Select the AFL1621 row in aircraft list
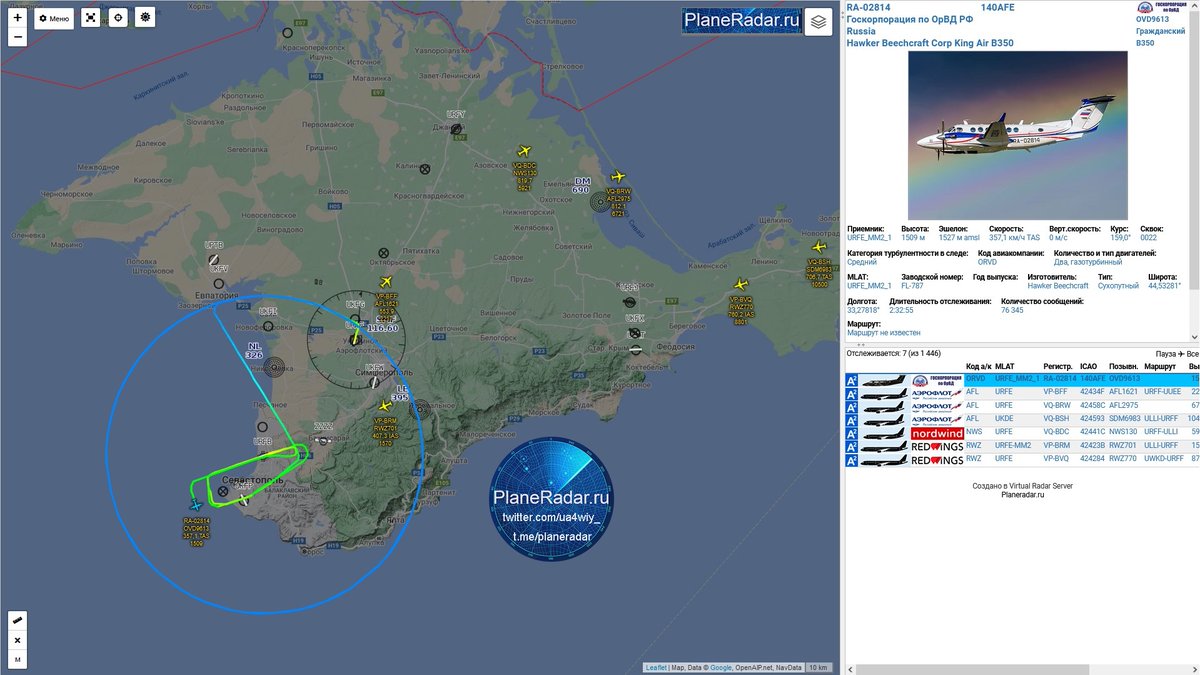The width and height of the screenshot is (1200, 675). 1022,393
